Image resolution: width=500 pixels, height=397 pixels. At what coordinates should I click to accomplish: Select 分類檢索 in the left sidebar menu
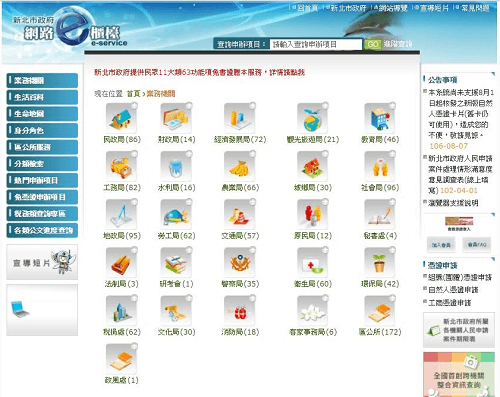42,164
